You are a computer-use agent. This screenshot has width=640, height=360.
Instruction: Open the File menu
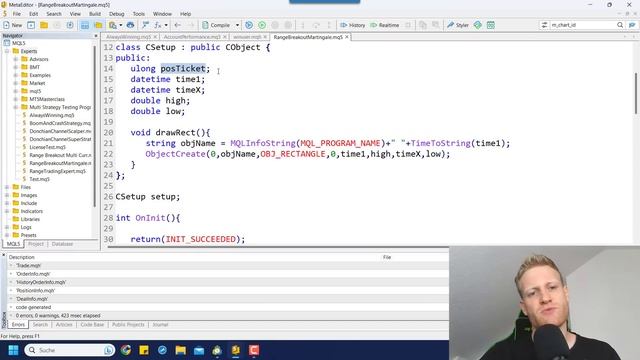click(x=17, y=14)
